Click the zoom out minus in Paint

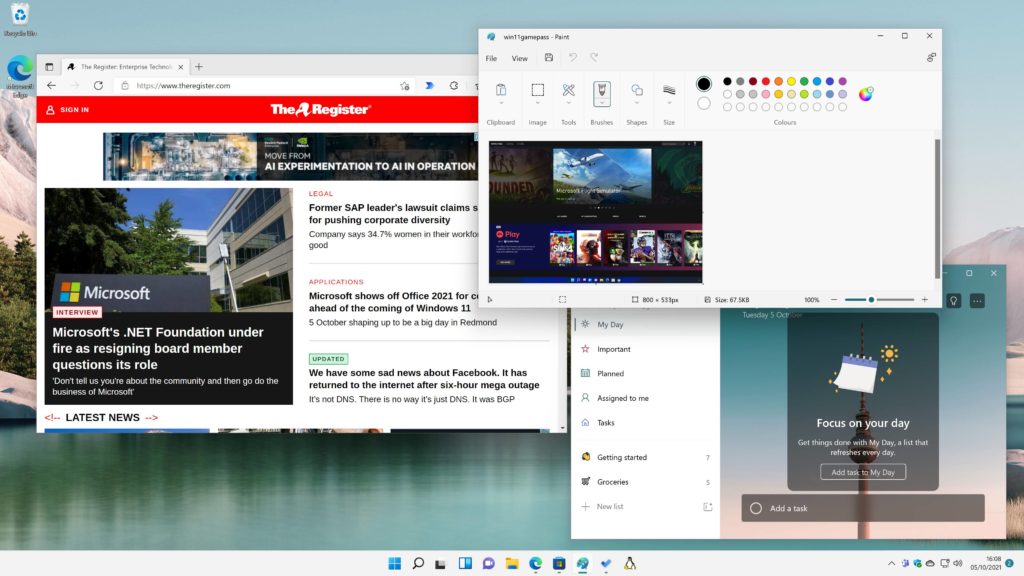pyautogui.click(x=833, y=300)
